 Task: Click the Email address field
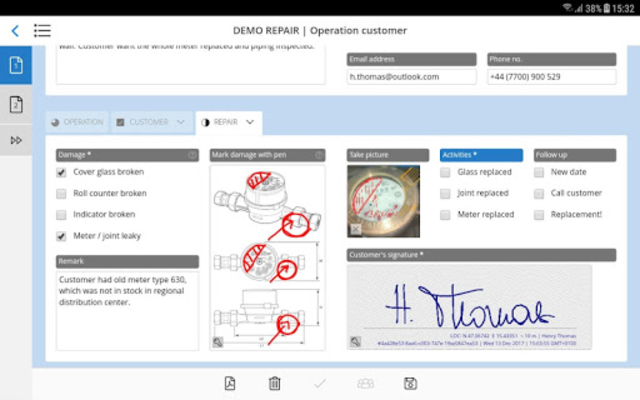pyautogui.click(x=411, y=77)
